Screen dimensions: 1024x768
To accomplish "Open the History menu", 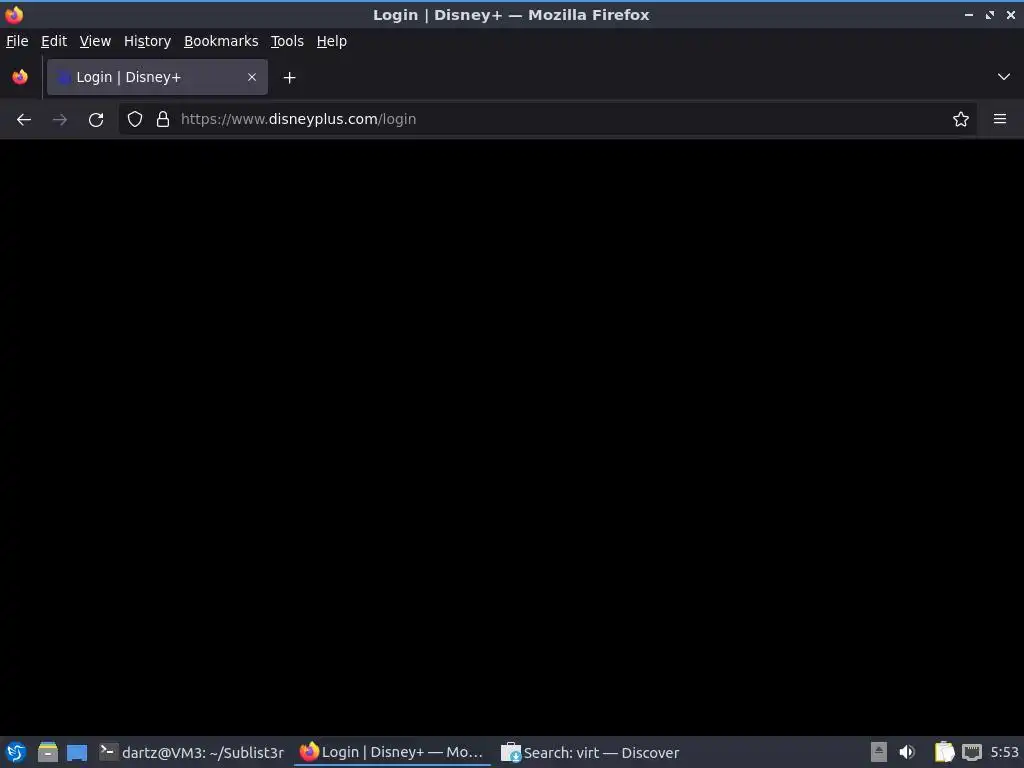I will (x=147, y=41).
